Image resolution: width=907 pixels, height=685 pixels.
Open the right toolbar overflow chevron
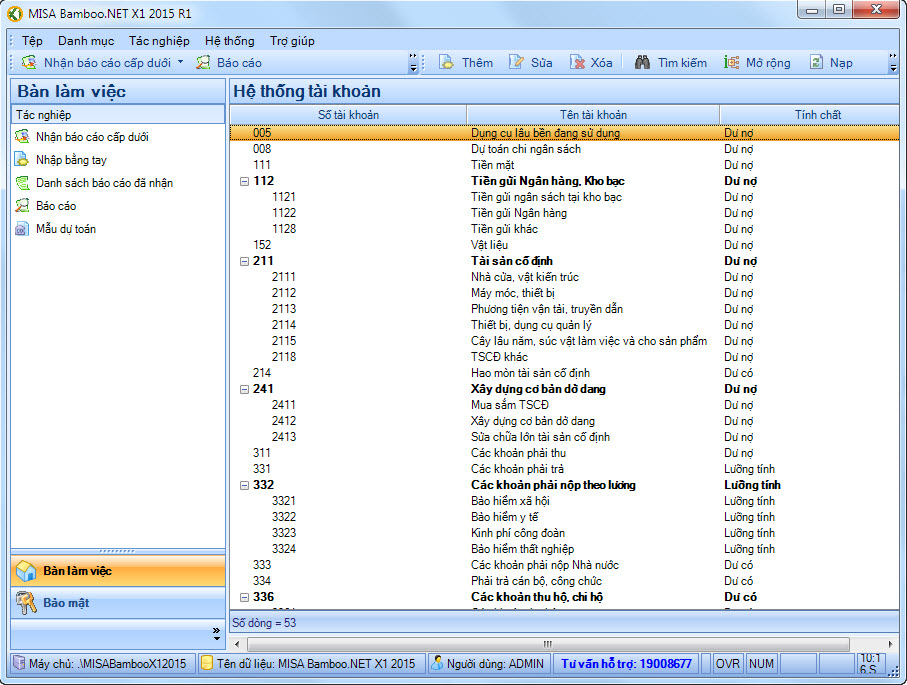coord(893,62)
